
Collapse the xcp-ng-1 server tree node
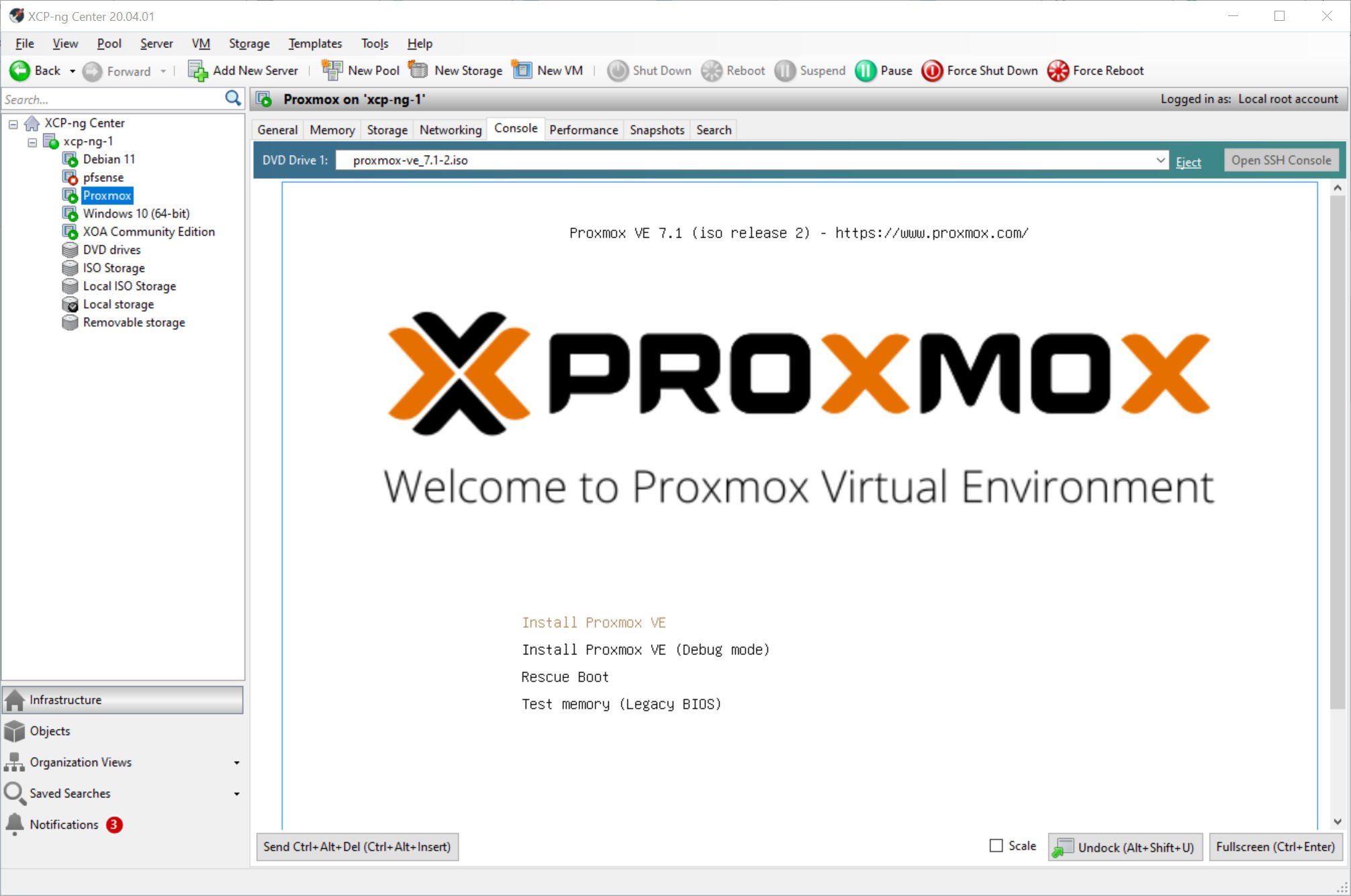click(x=32, y=142)
